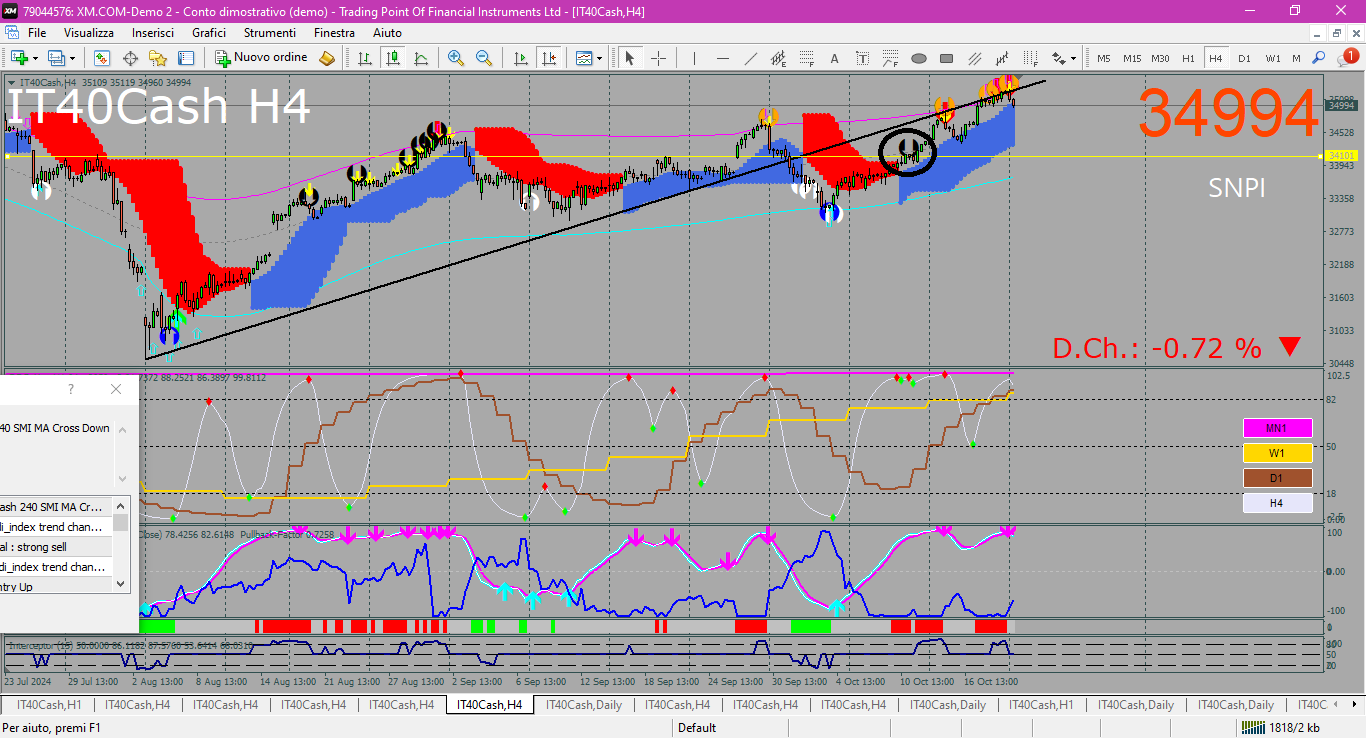Click the magenta MN1 legend button
The image size is (1366, 738).
1277,428
